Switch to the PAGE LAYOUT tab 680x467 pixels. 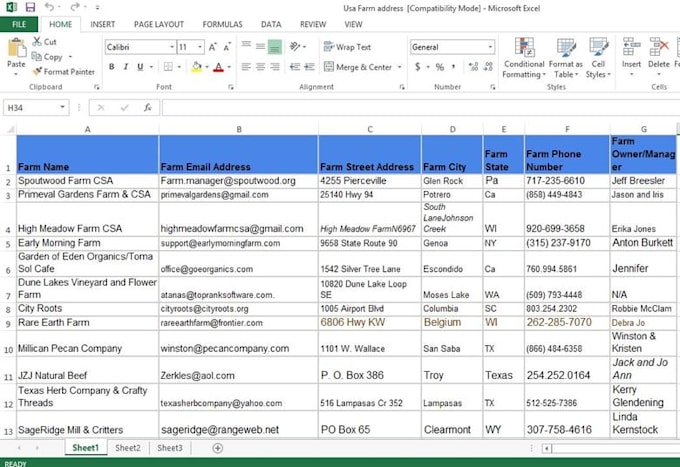(x=159, y=24)
